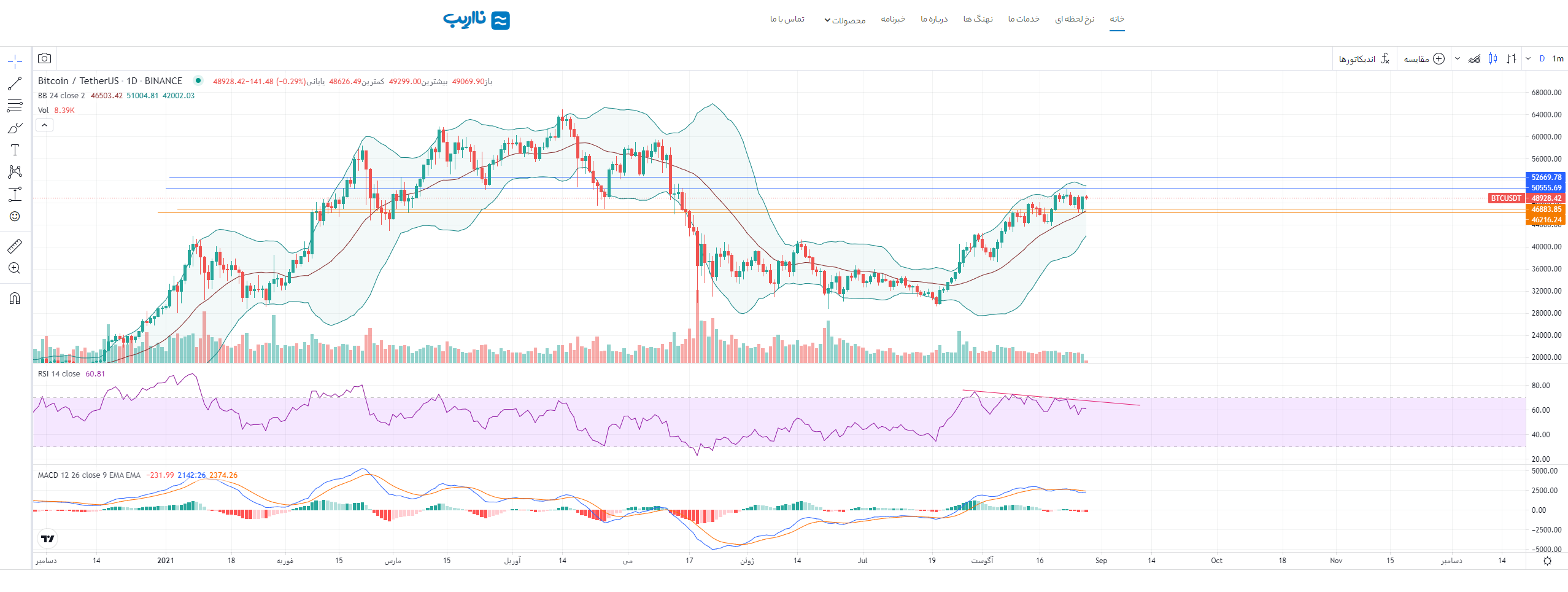Open the prediction and measurement tools
Viewport: 1568px width, 592px height.
[x=15, y=194]
